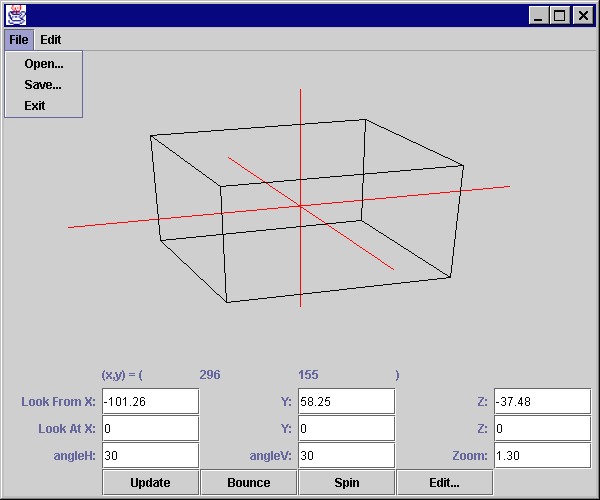Image resolution: width=600 pixels, height=500 pixels.
Task: Click the Spin button
Action: [347, 482]
